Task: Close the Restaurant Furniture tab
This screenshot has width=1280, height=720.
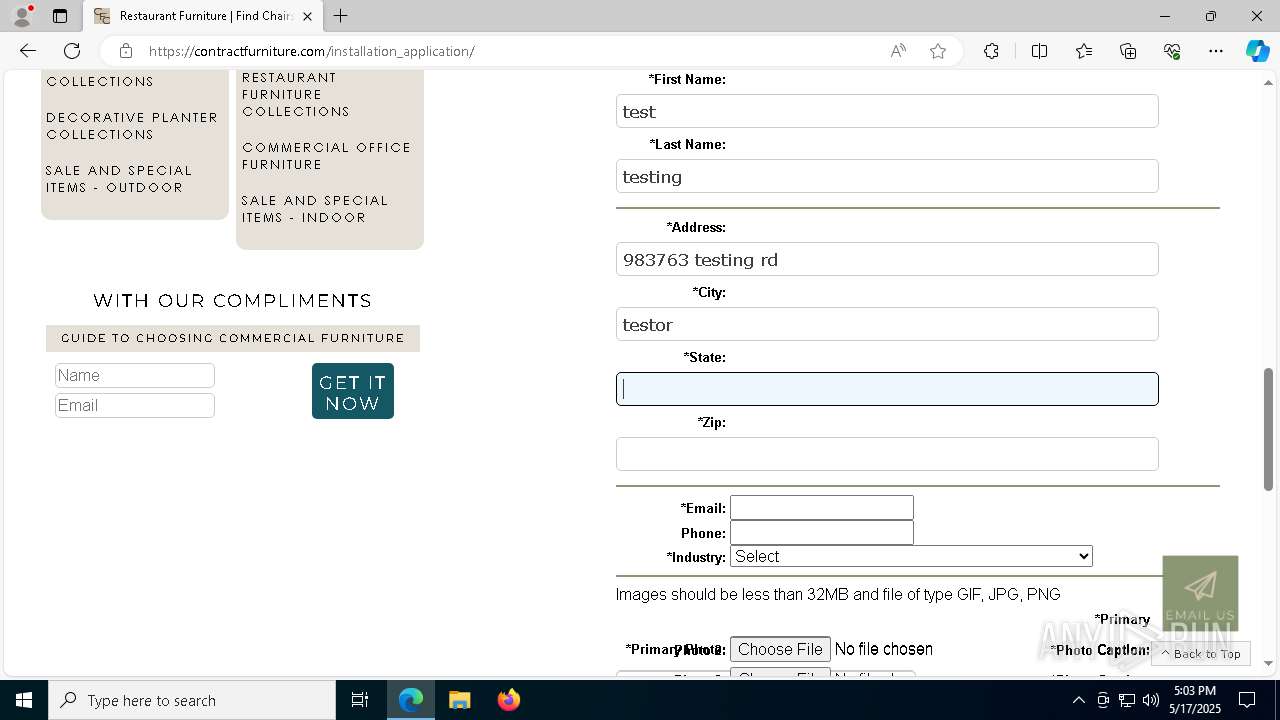Action: click(307, 16)
